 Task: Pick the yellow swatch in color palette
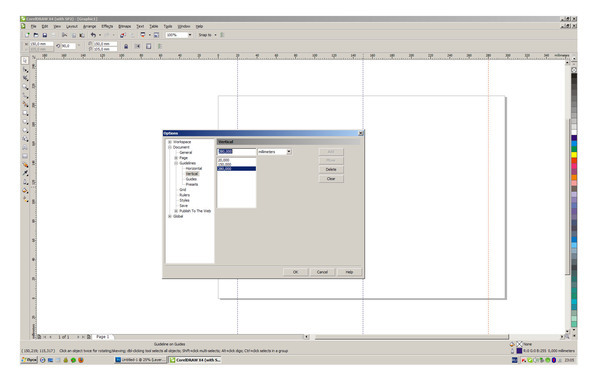tap(574, 155)
